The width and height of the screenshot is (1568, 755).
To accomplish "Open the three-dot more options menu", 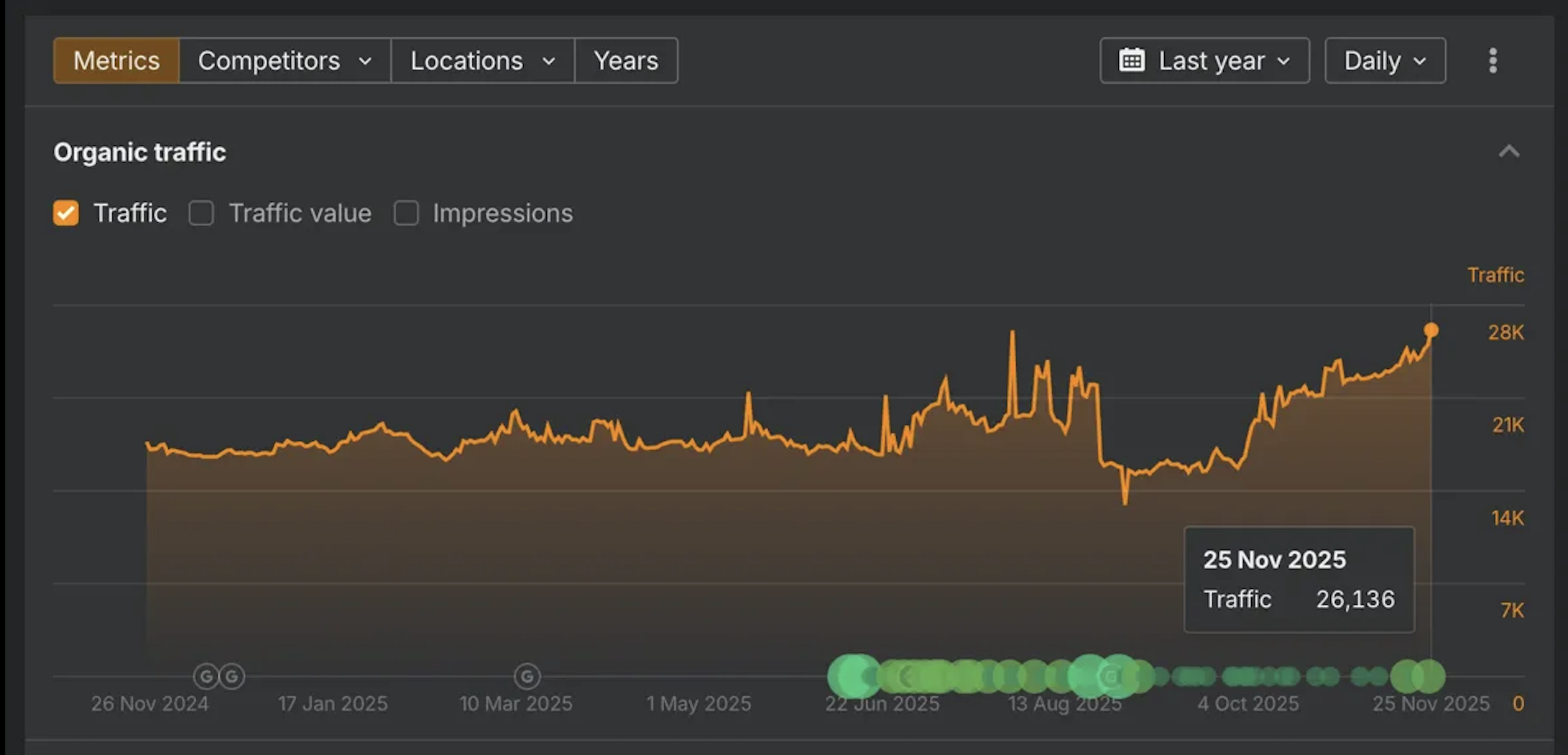I will (x=1493, y=60).
